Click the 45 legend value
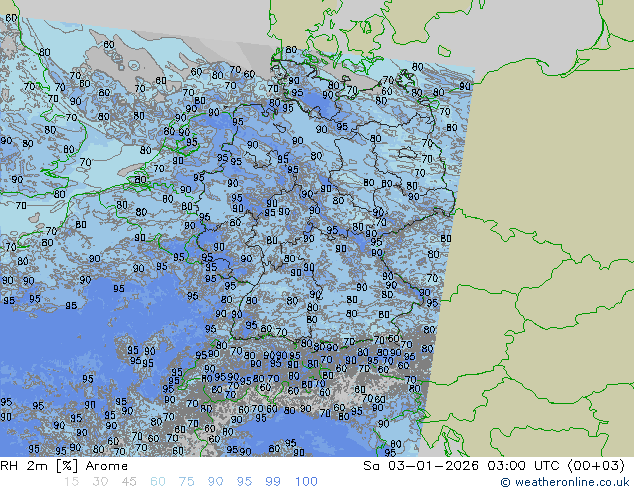Screen dimensions: 634x490 129,482
